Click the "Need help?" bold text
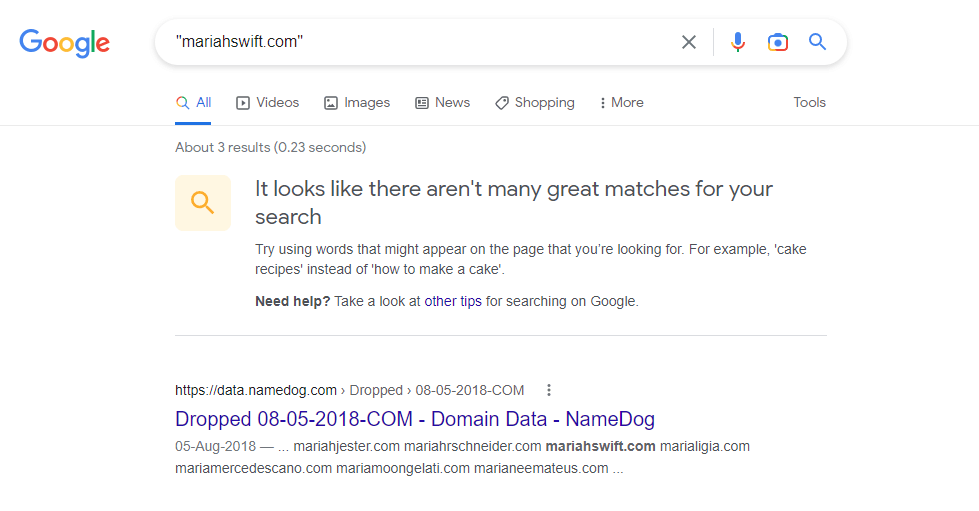 [x=292, y=301]
